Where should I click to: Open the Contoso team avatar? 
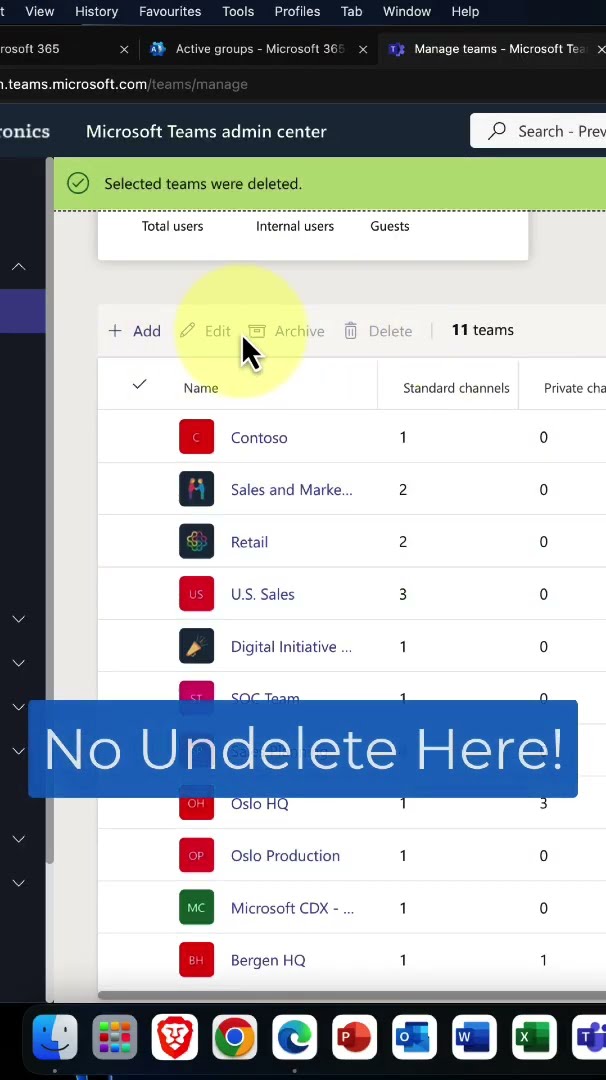pos(196,437)
